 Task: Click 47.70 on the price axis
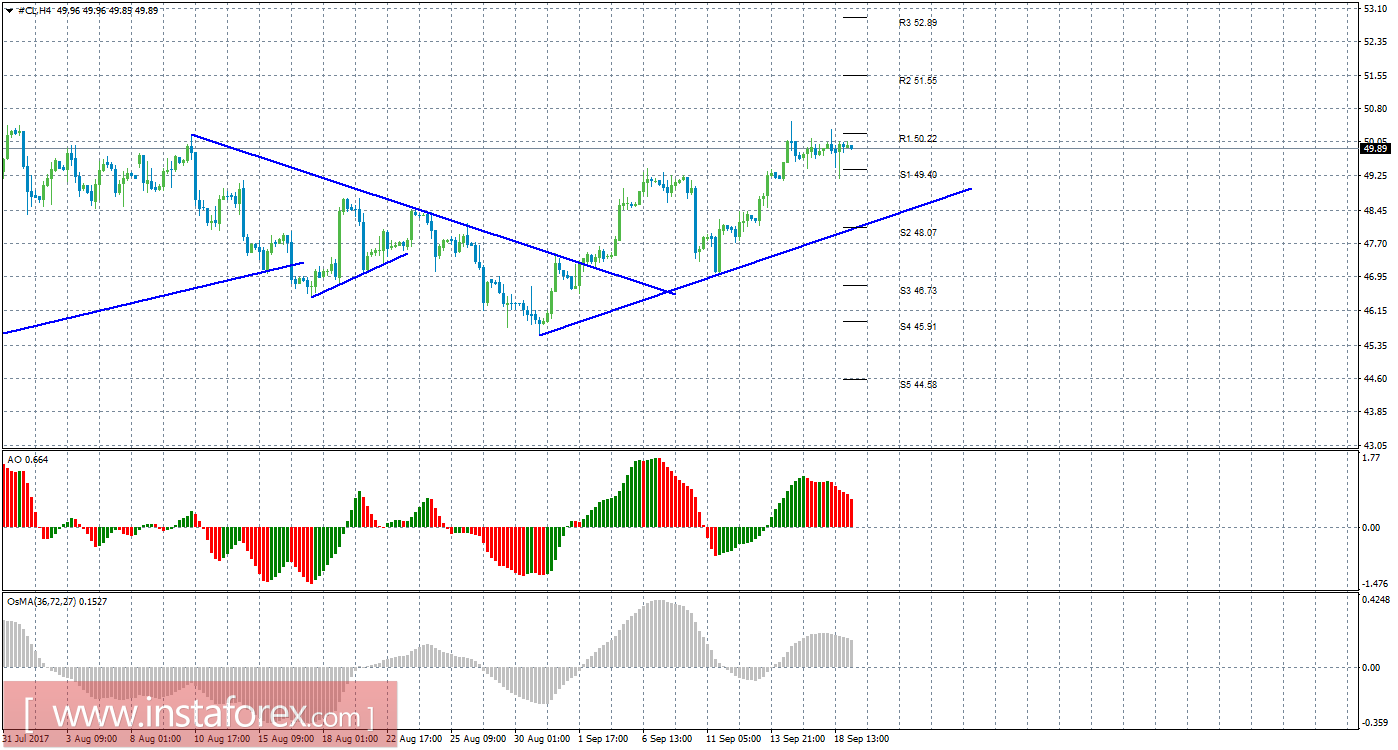[x=1375, y=243]
